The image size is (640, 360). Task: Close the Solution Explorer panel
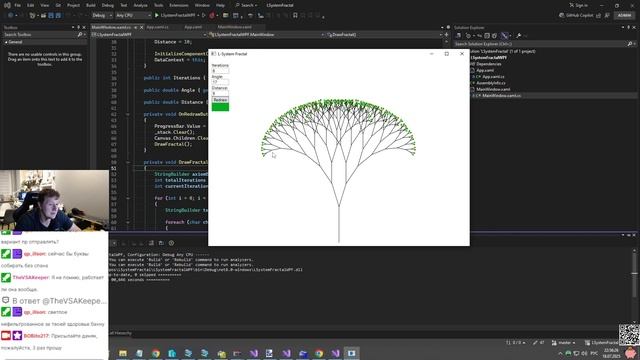pyautogui.click(x=634, y=27)
